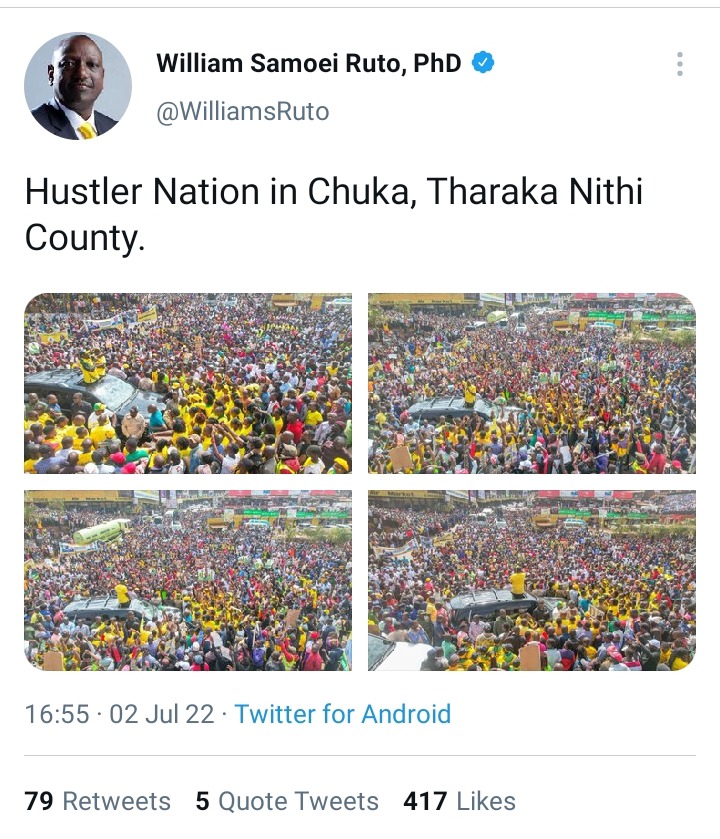Click the Twitter for Android link

(x=343, y=714)
